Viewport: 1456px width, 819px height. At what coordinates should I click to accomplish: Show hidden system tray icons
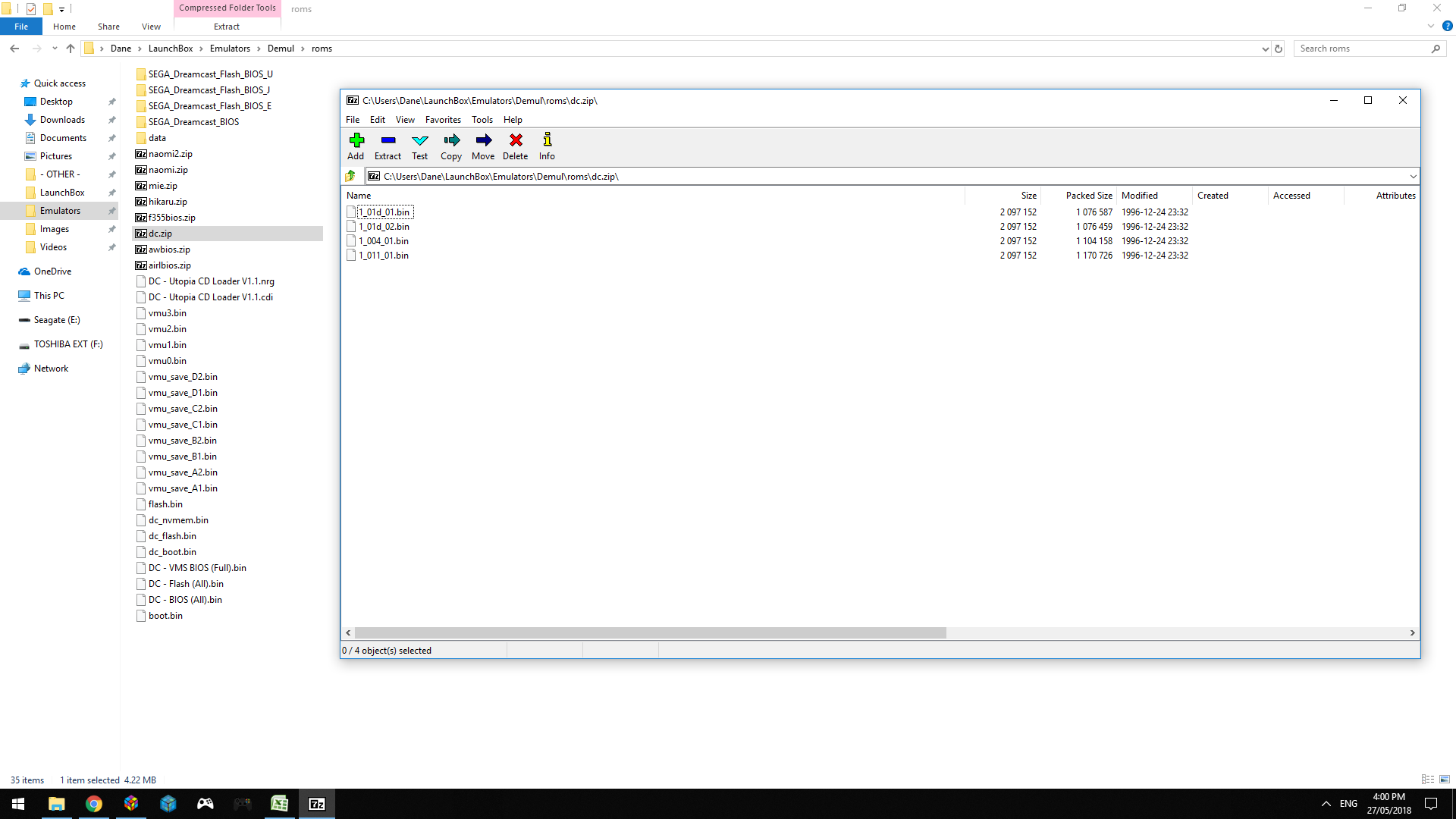[x=1326, y=804]
